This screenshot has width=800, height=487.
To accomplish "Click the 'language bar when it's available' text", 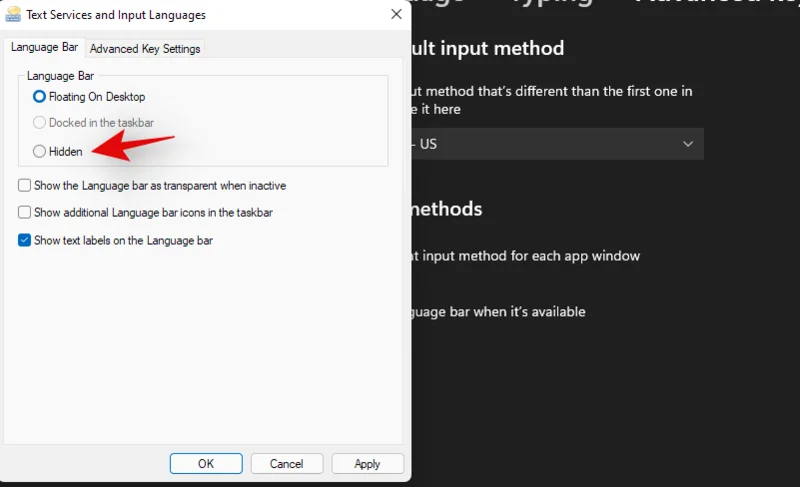I will point(498,312).
